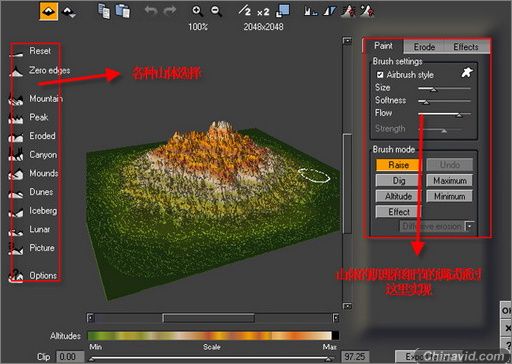Click the Clip minimum value field
Image resolution: width=512 pixels, height=364 pixels.
pyautogui.click(x=70, y=357)
